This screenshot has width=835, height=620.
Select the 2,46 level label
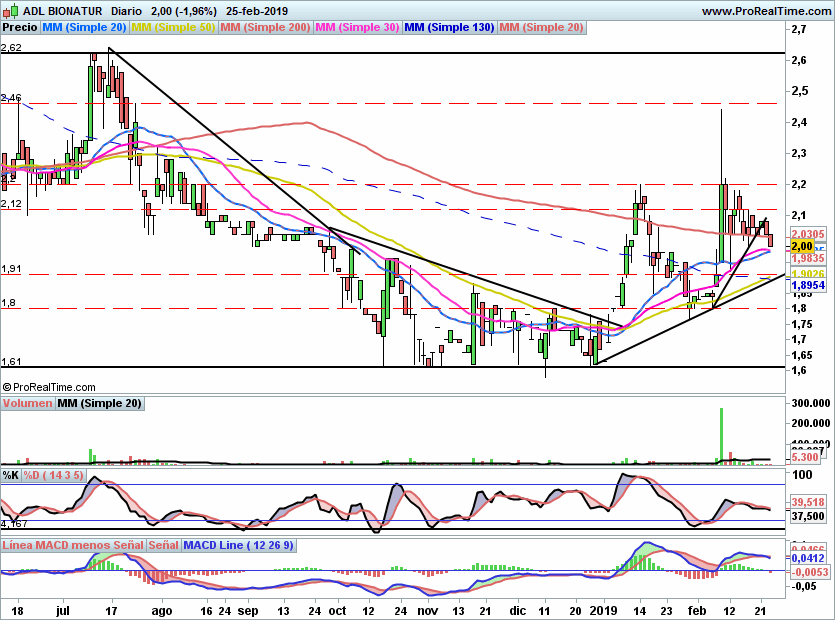[11, 97]
